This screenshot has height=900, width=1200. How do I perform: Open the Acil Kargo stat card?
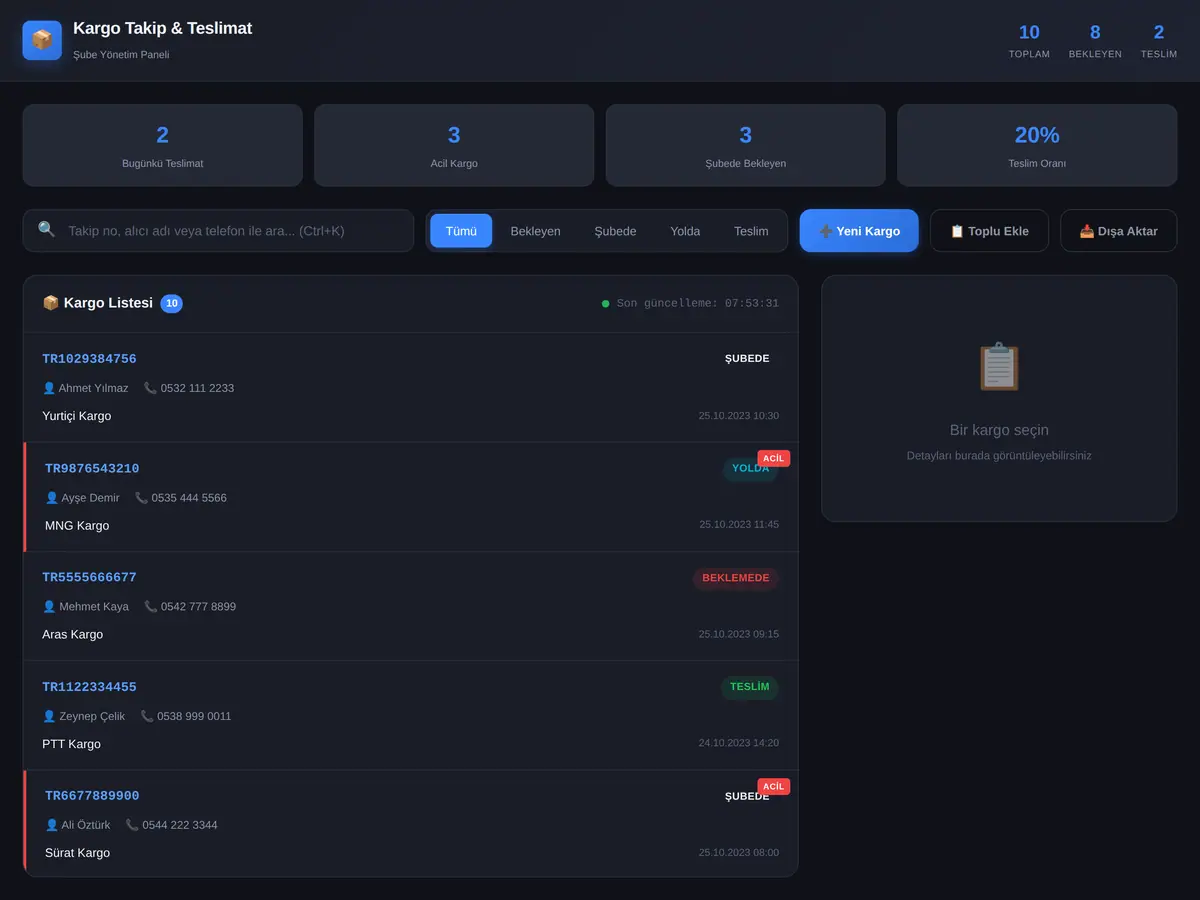pos(454,145)
